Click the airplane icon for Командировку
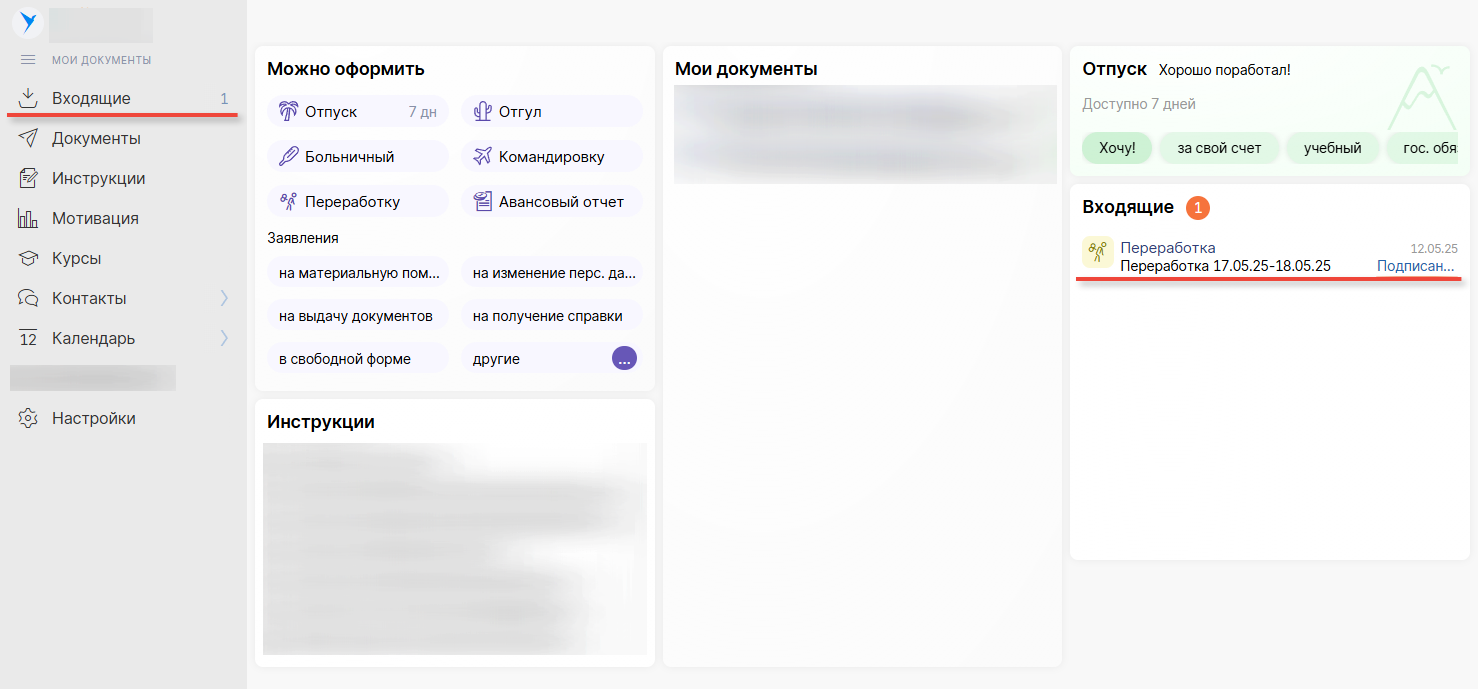This screenshot has height=689, width=1478. 482,157
